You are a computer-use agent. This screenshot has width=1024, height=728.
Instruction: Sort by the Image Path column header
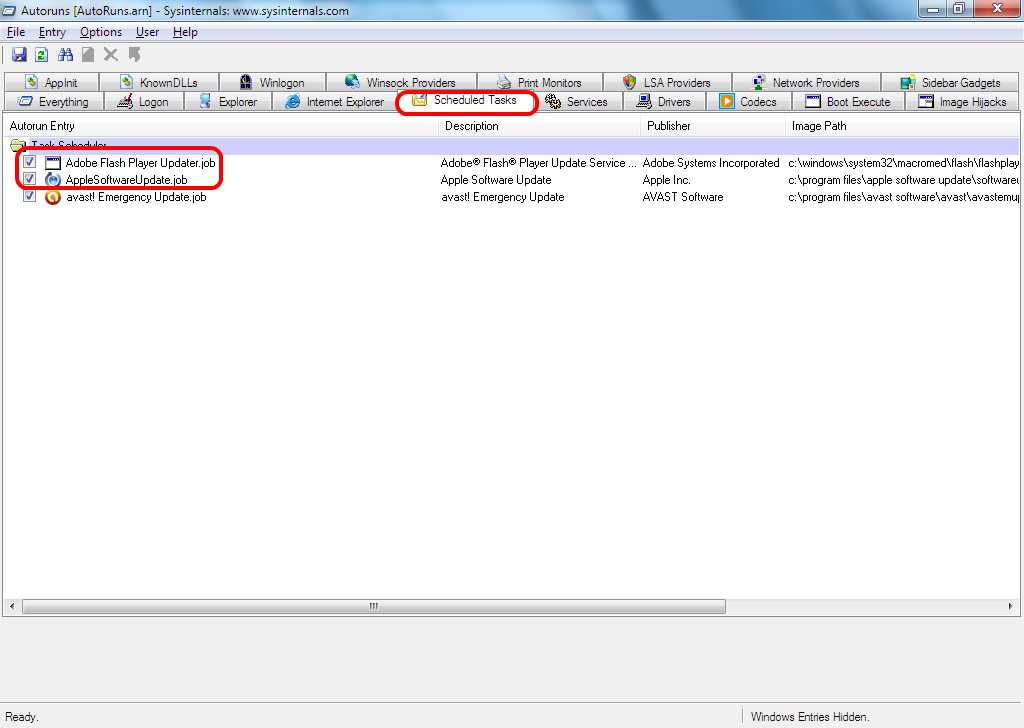902,126
